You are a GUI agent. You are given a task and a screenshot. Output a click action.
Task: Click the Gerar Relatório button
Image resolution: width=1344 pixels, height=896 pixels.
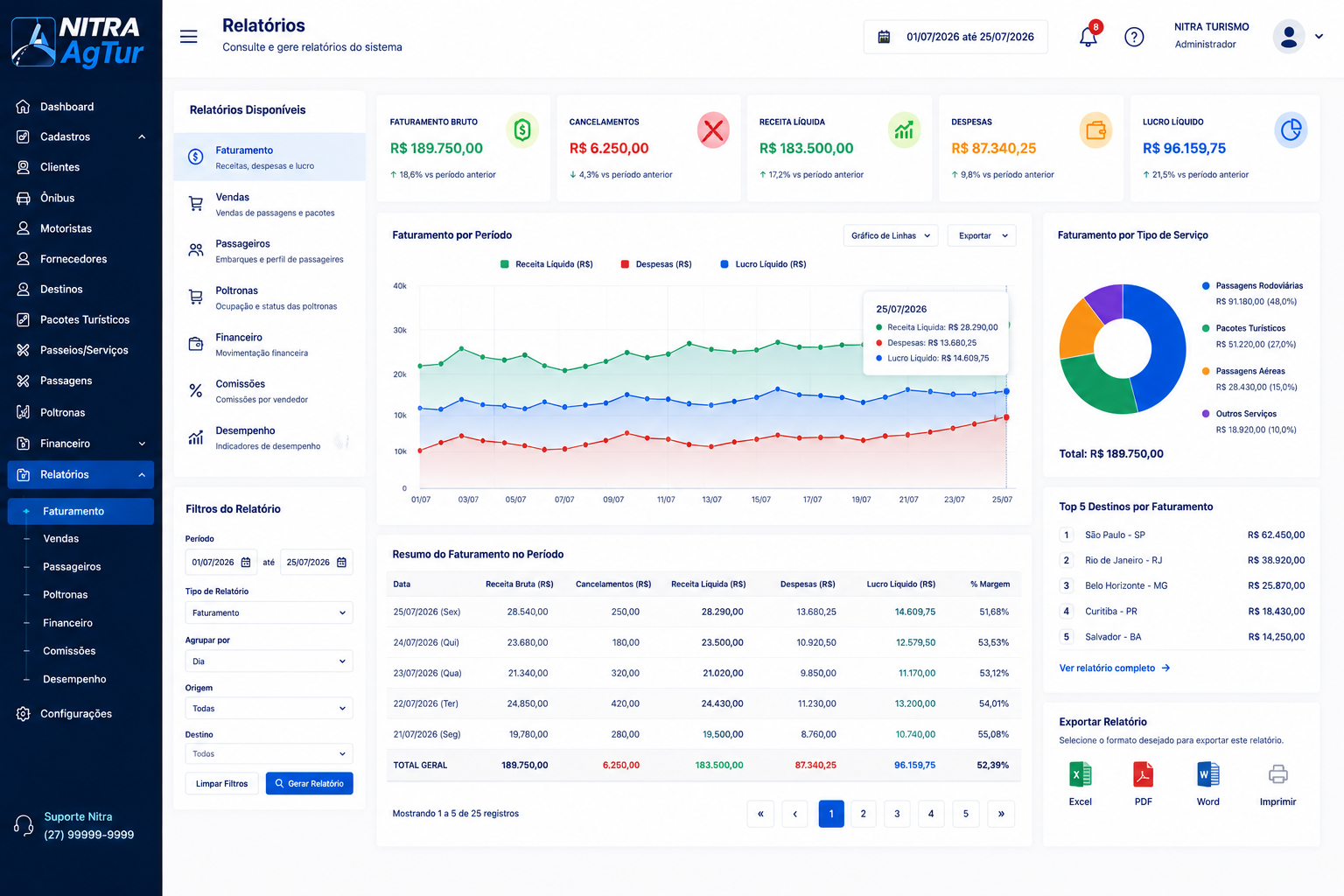point(309,783)
